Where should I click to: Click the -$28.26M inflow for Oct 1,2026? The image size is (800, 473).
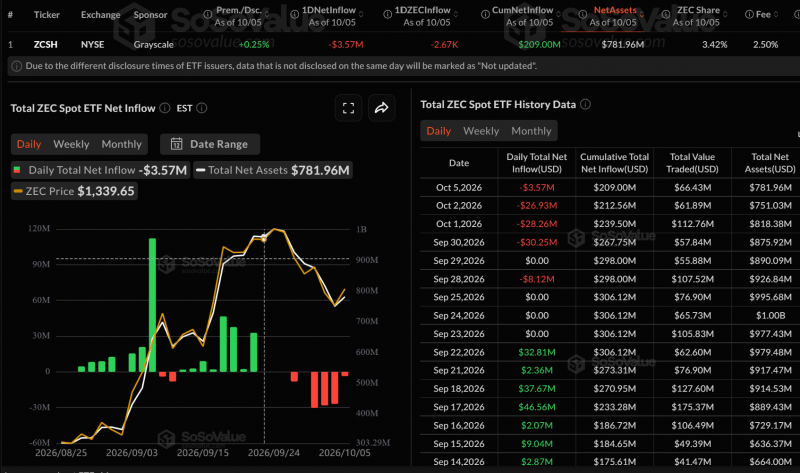pyautogui.click(x=537, y=224)
